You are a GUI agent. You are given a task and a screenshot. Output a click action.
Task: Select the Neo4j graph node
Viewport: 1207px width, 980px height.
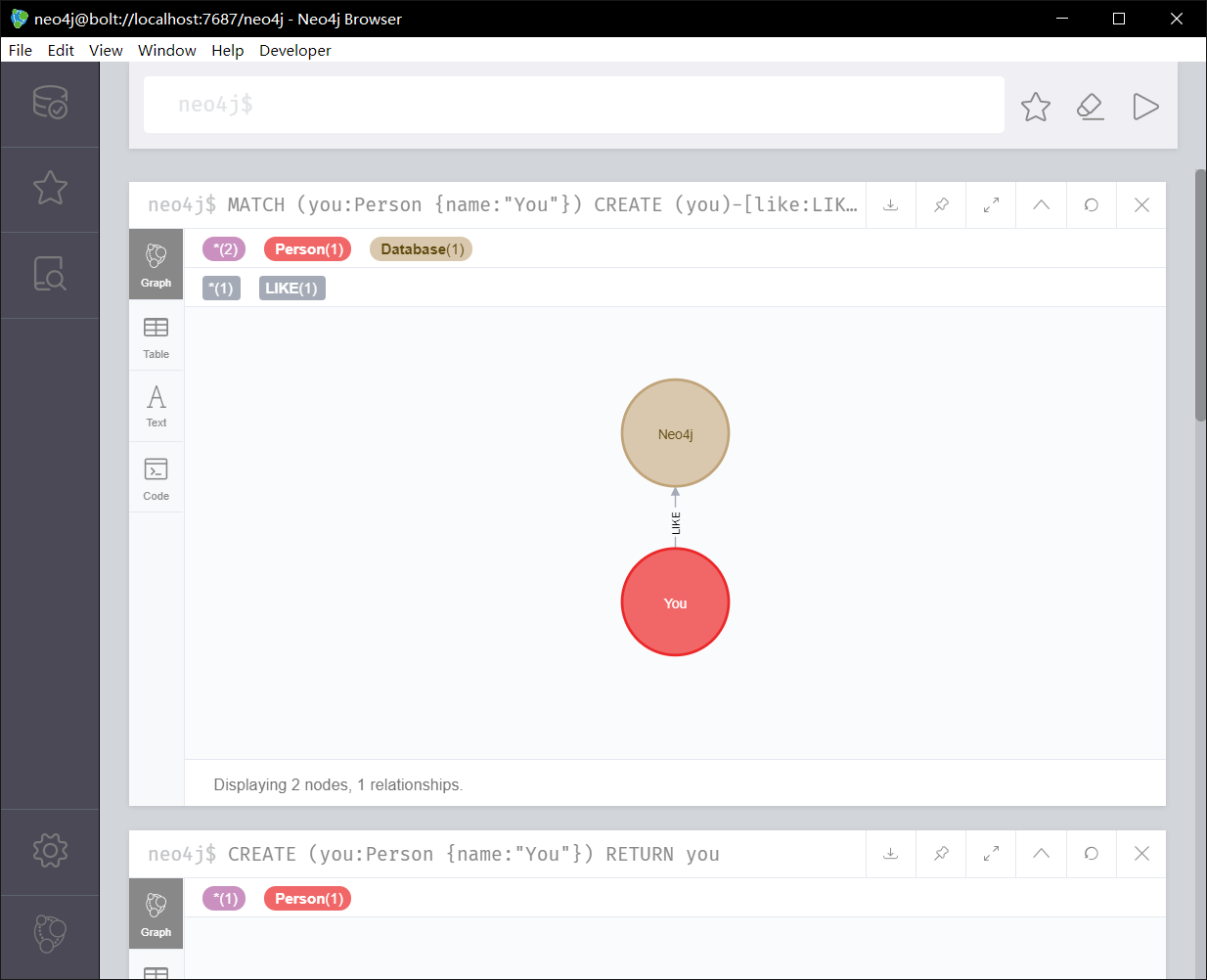(x=676, y=433)
